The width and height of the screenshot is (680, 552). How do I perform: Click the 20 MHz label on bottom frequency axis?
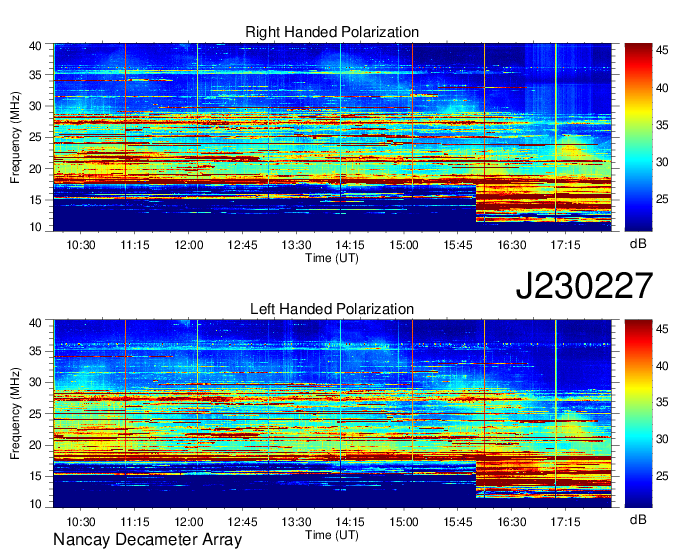pyautogui.click(x=35, y=445)
